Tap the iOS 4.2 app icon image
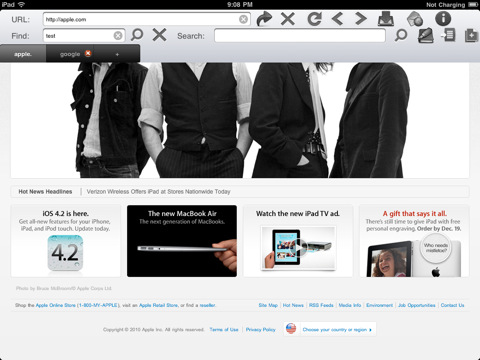 tap(65, 253)
